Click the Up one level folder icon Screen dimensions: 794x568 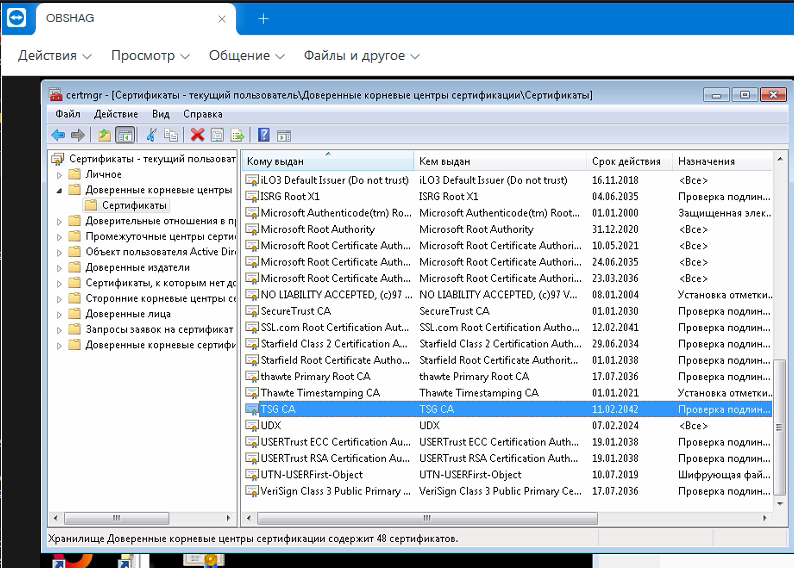[x=104, y=135]
